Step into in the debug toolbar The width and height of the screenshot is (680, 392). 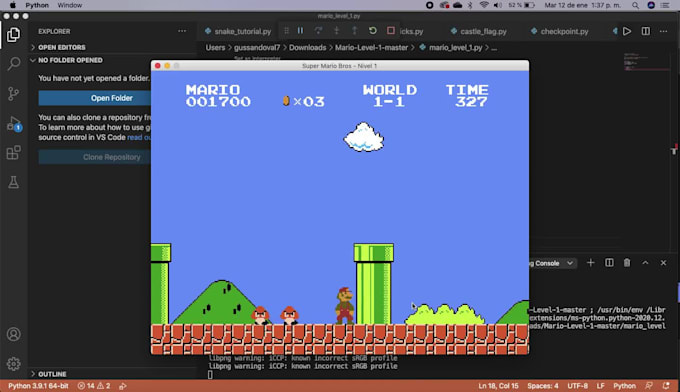click(337, 31)
